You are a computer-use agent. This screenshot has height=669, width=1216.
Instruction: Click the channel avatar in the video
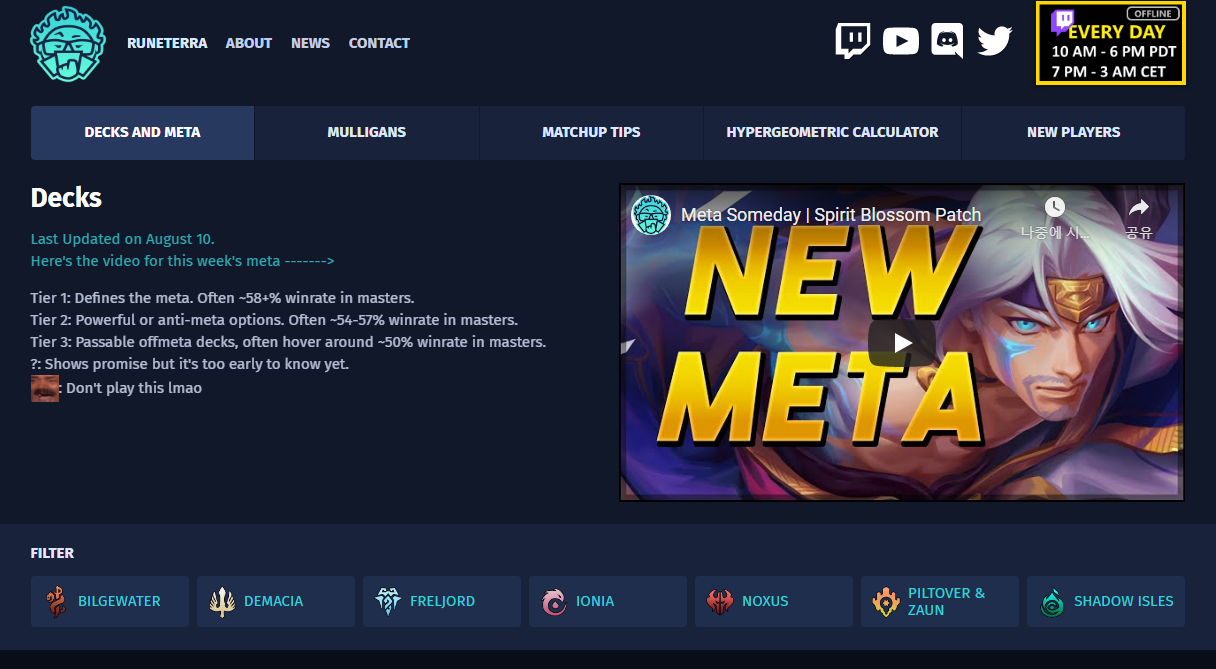point(651,215)
